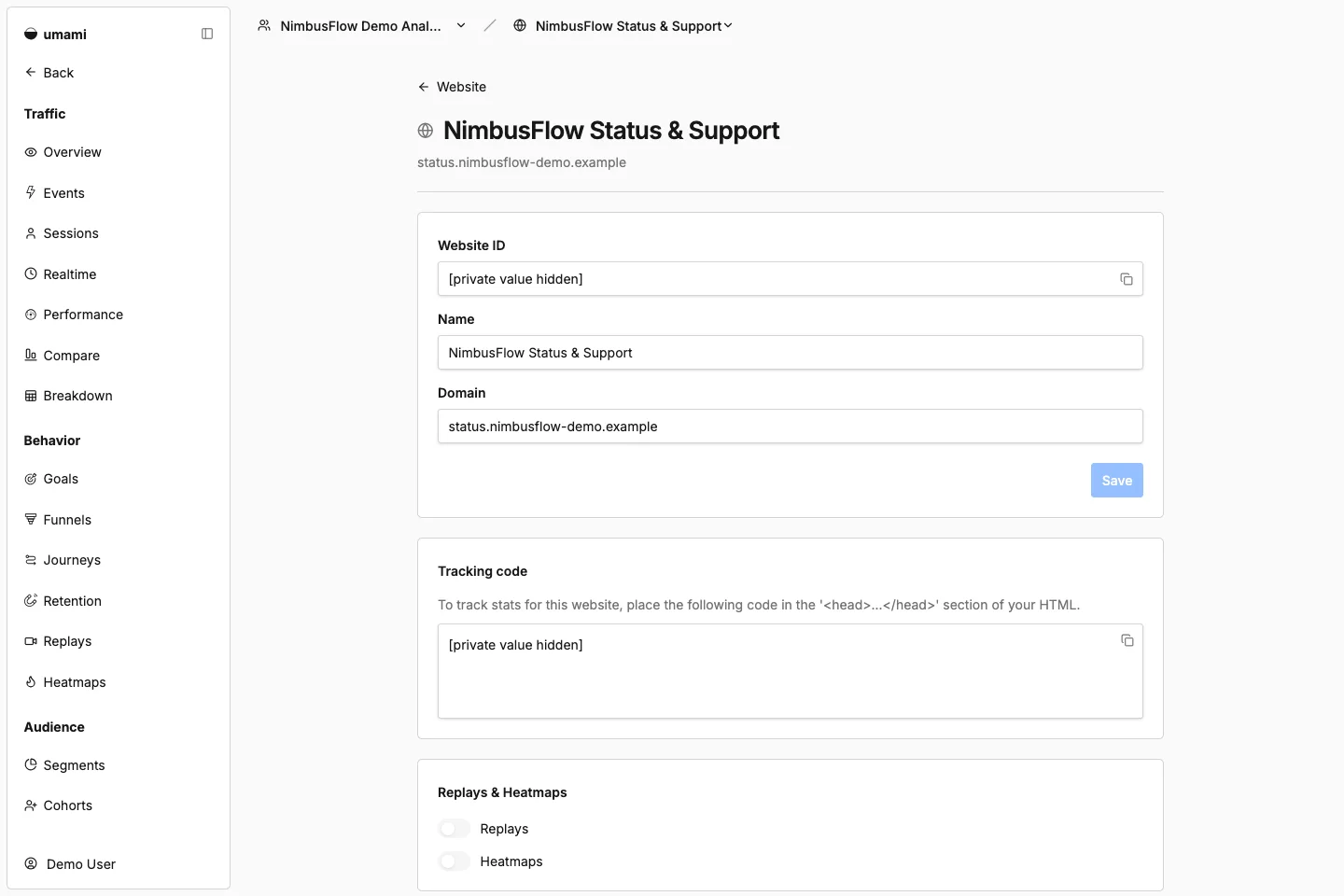Copy the tracking code snippet
Screen dimensions: 1344x896
[1127, 640]
